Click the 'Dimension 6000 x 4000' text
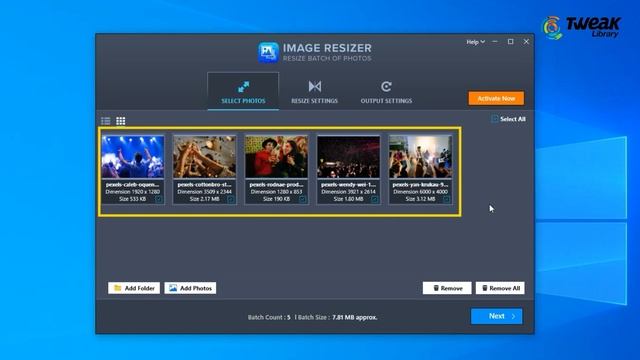640x360 pixels. click(420, 192)
